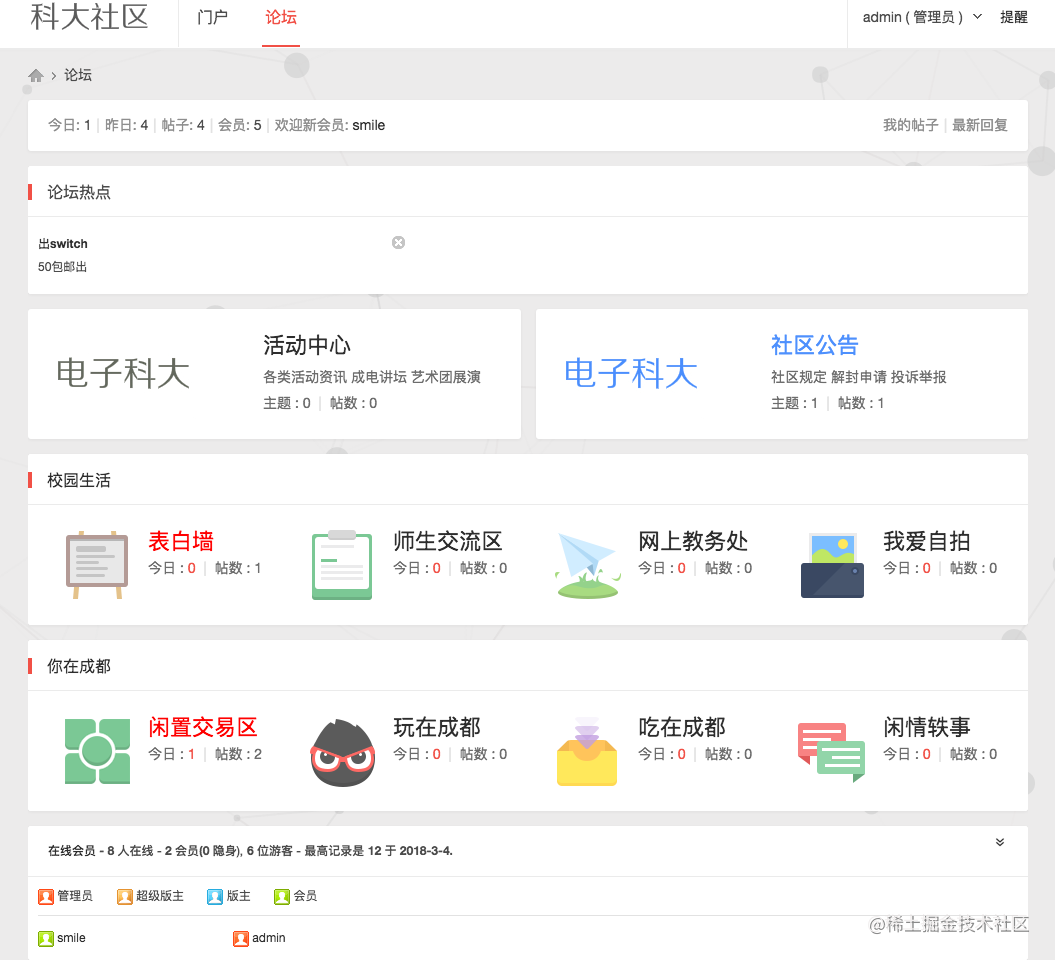The image size is (1055, 960).
Task: Select the 论坛 tab
Action: pos(281,17)
